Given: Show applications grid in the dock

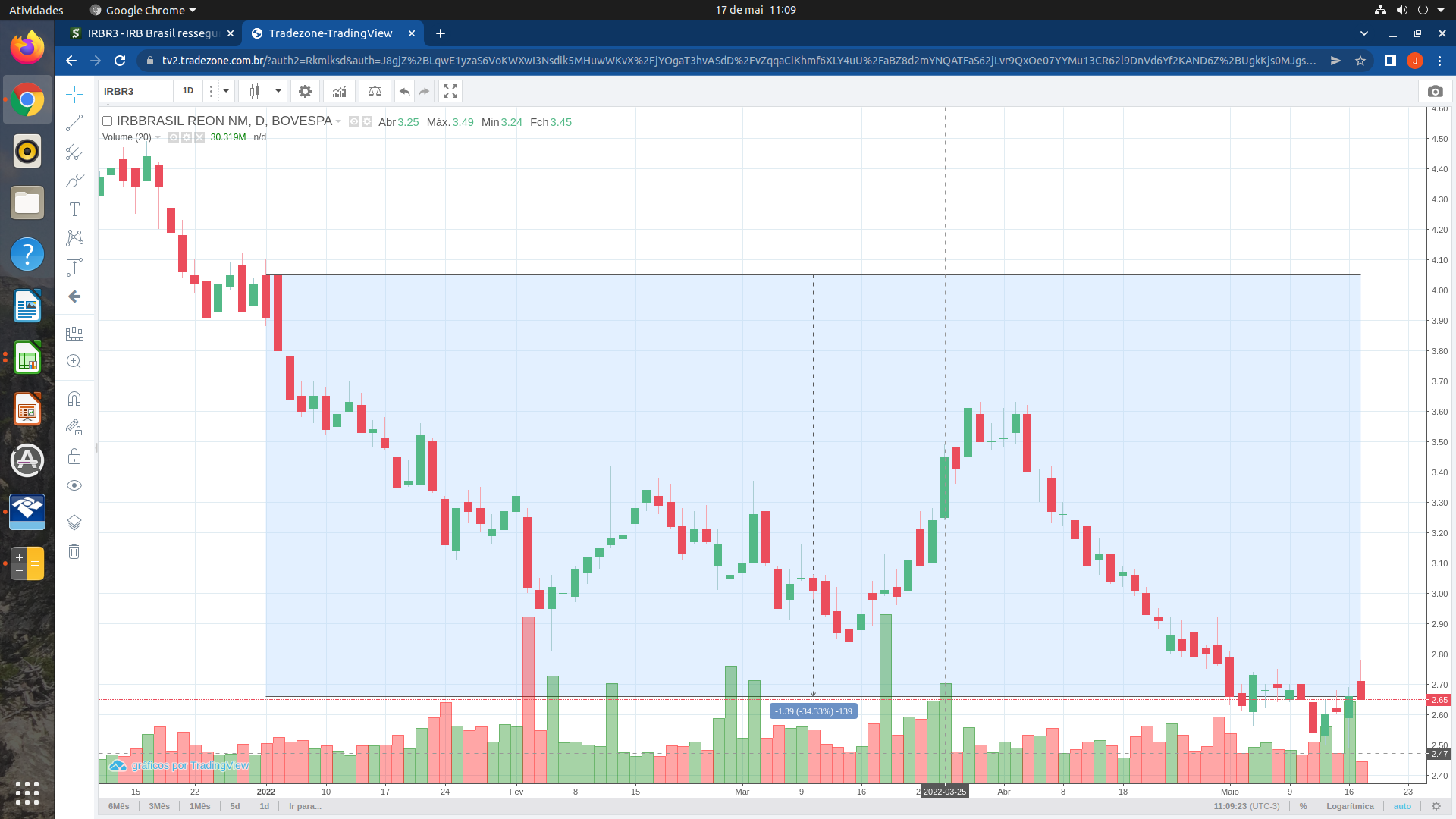Looking at the screenshot, I should [x=27, y=793].
